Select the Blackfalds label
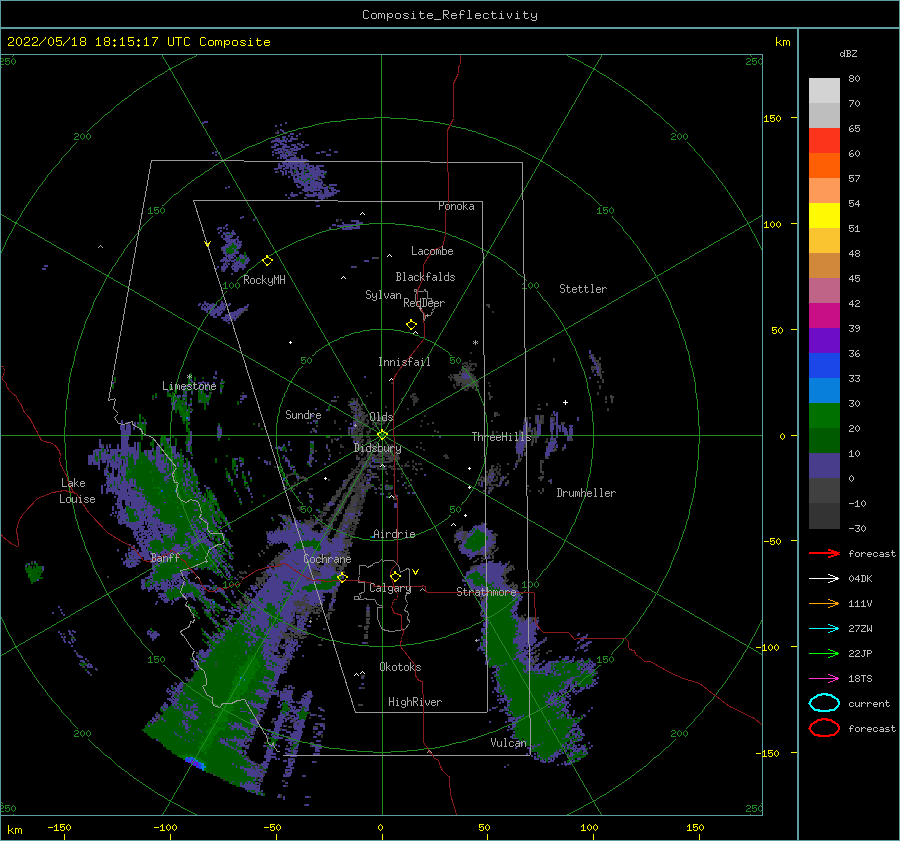 click(425, 277)
